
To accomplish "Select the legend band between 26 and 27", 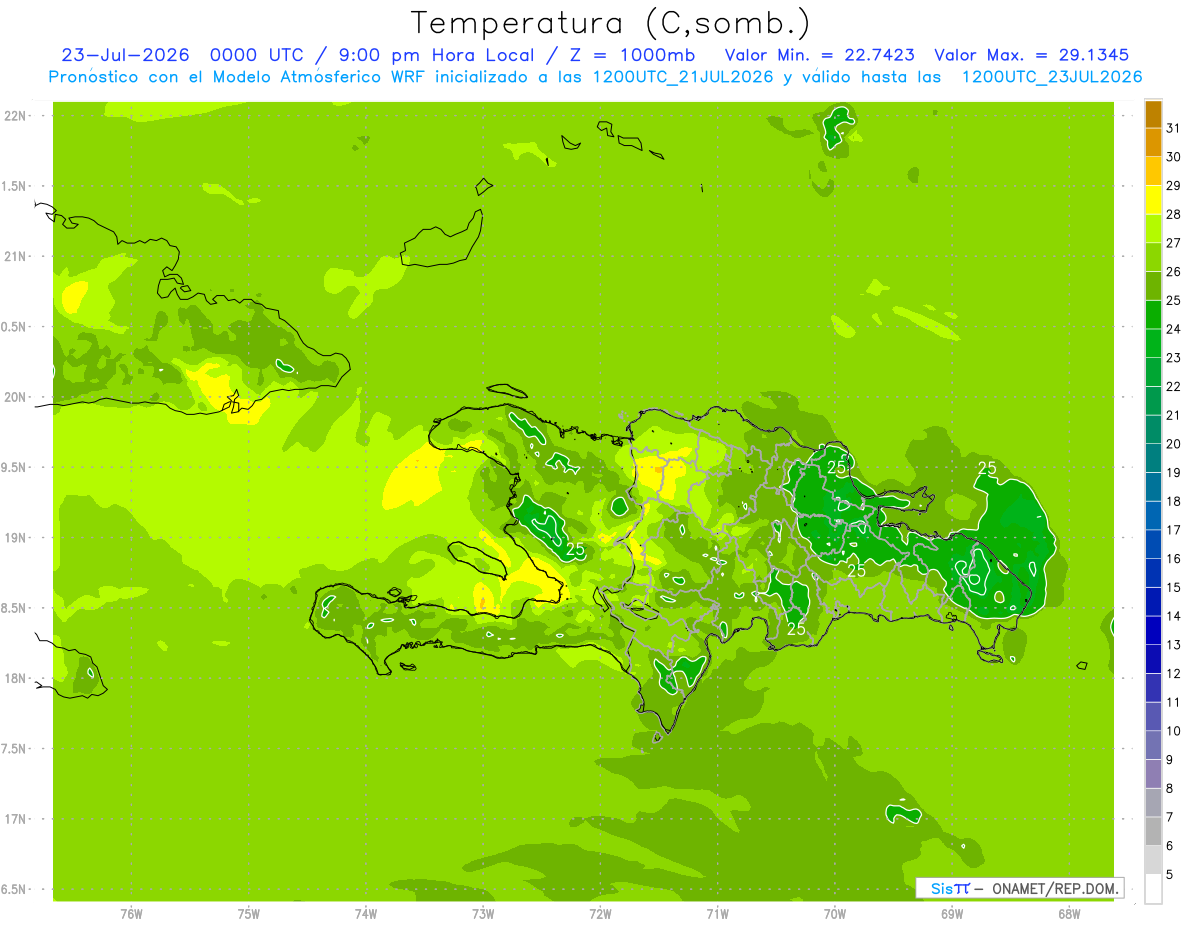I will click(1153, 258).
